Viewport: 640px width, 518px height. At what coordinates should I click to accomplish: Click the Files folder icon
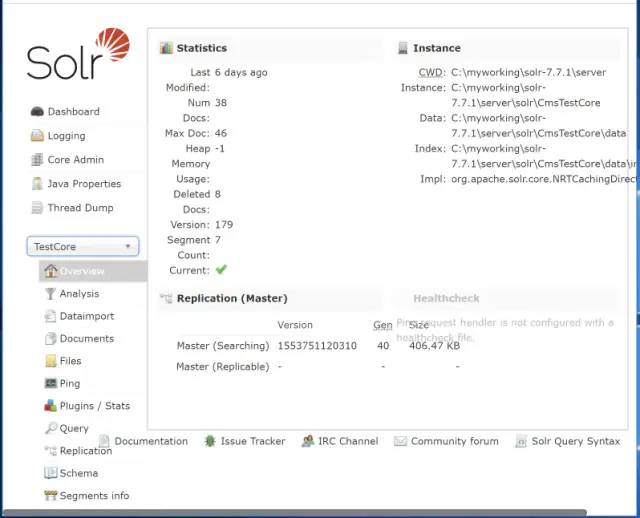[x=51, y=361]
